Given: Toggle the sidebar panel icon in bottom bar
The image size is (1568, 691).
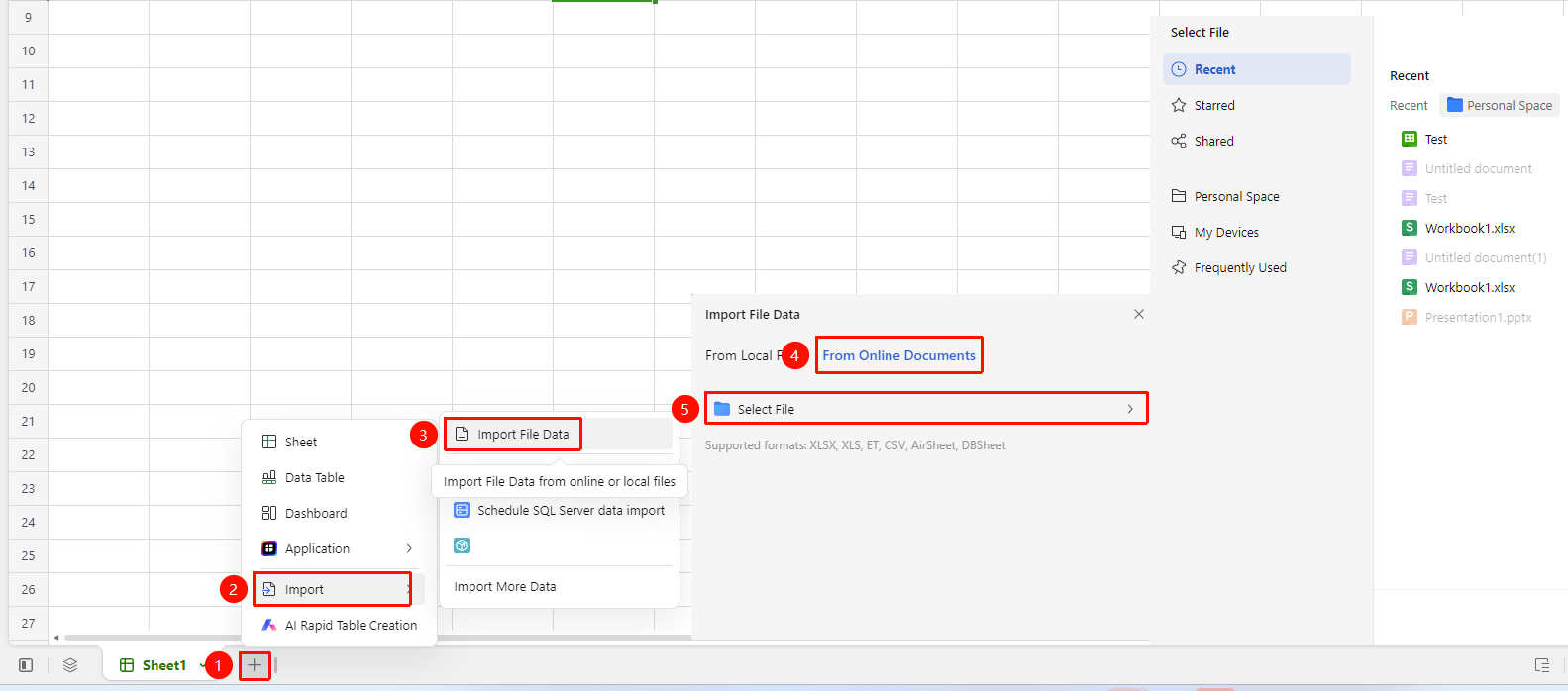Looking at the screenshot, I should [27, 665].
